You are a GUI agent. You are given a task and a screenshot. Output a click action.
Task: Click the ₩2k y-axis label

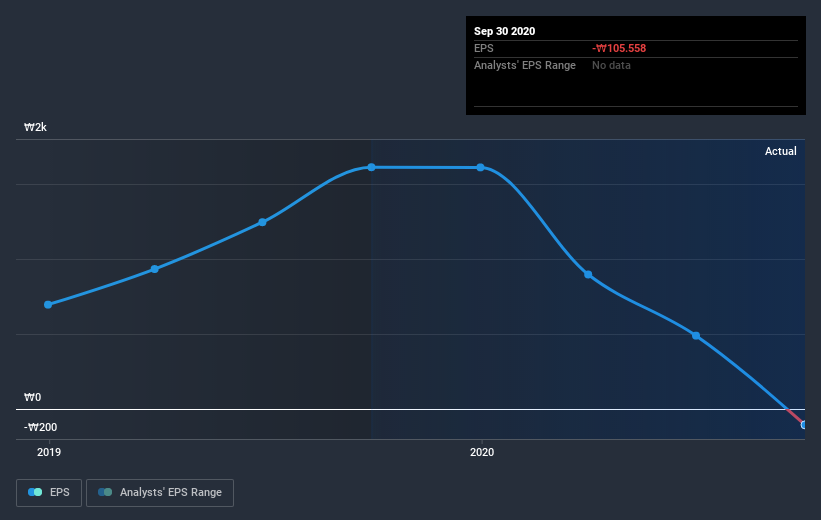coord(36,127)
